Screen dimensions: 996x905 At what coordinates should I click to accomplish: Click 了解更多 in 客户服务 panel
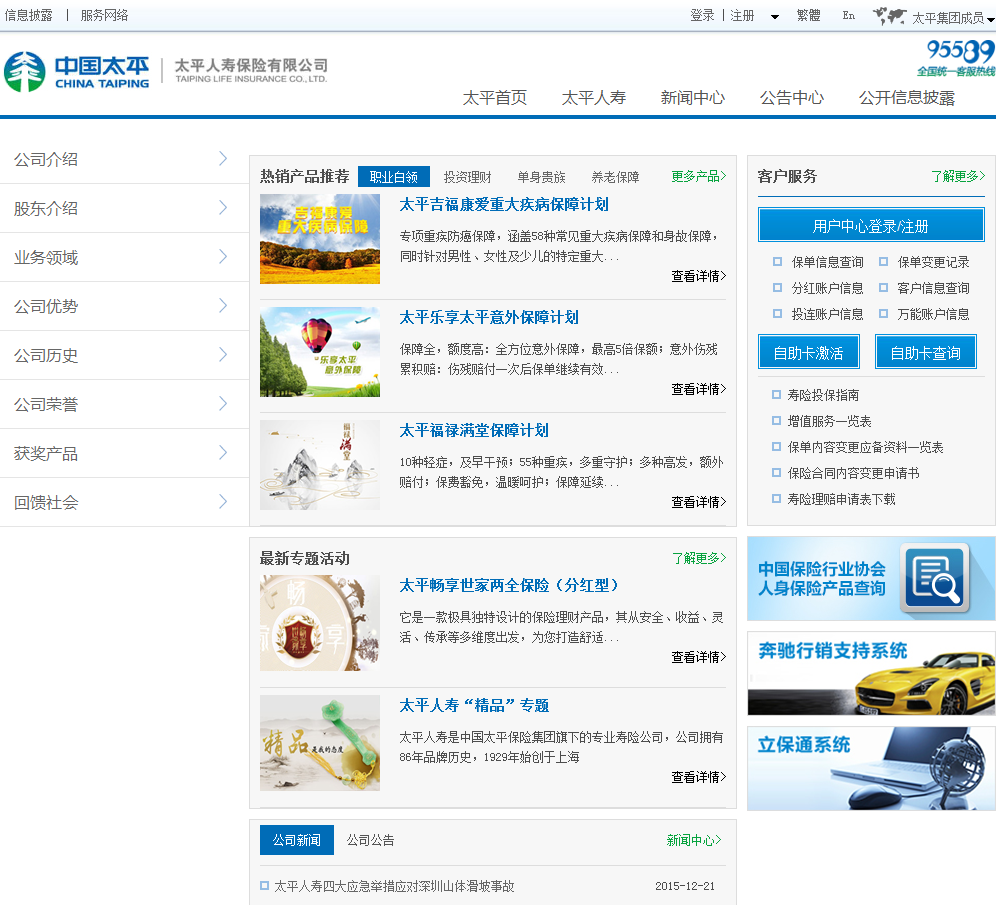tap(958, 176)
